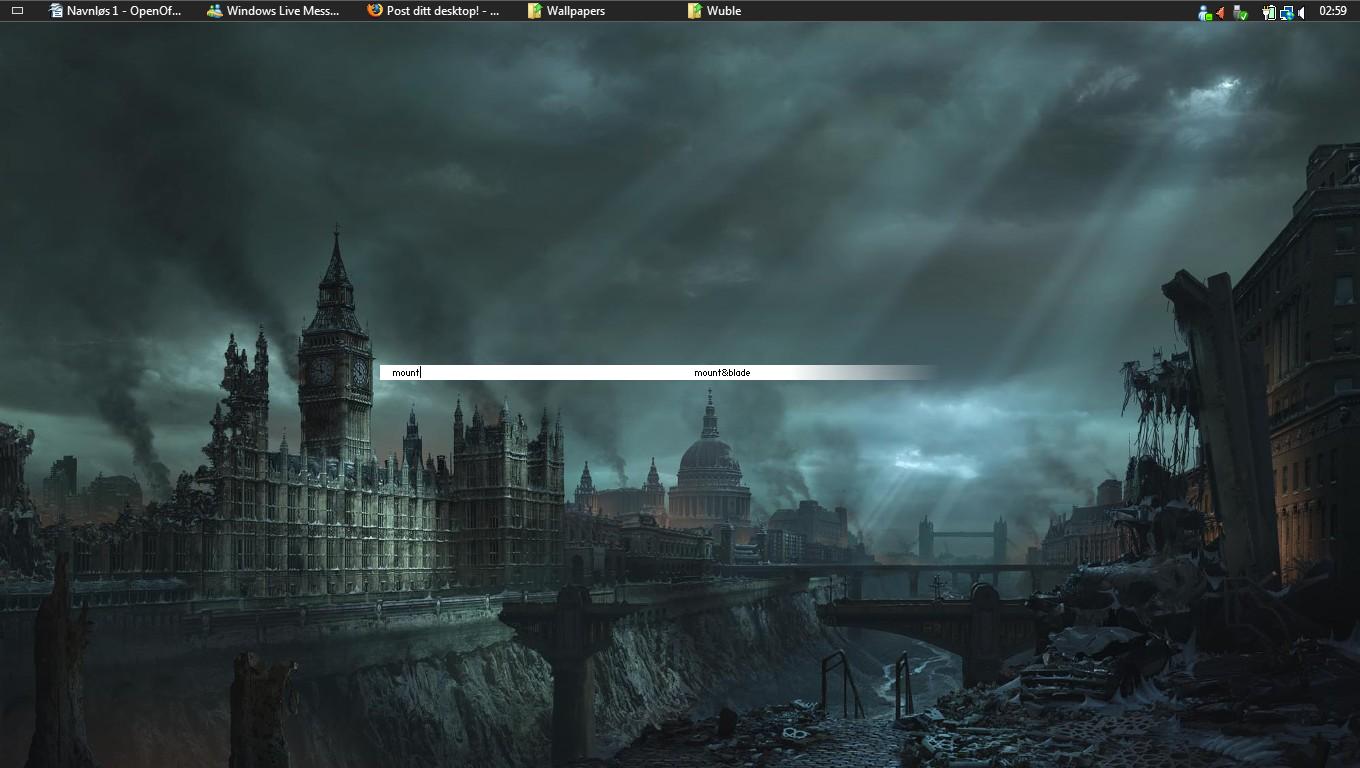Open the battery power tray icon

[1269, 12]
